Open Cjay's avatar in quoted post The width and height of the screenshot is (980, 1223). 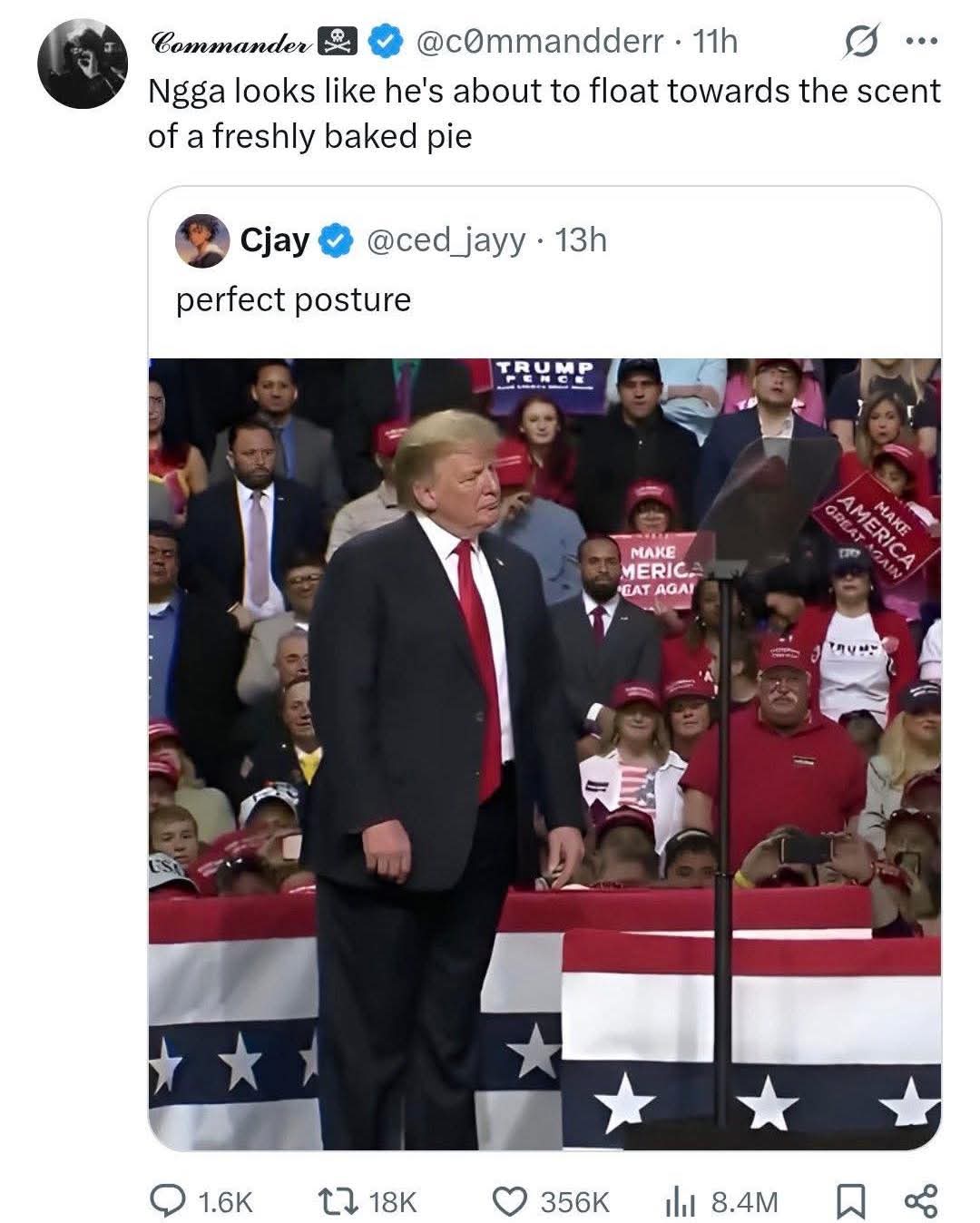[x=202, y=240]
